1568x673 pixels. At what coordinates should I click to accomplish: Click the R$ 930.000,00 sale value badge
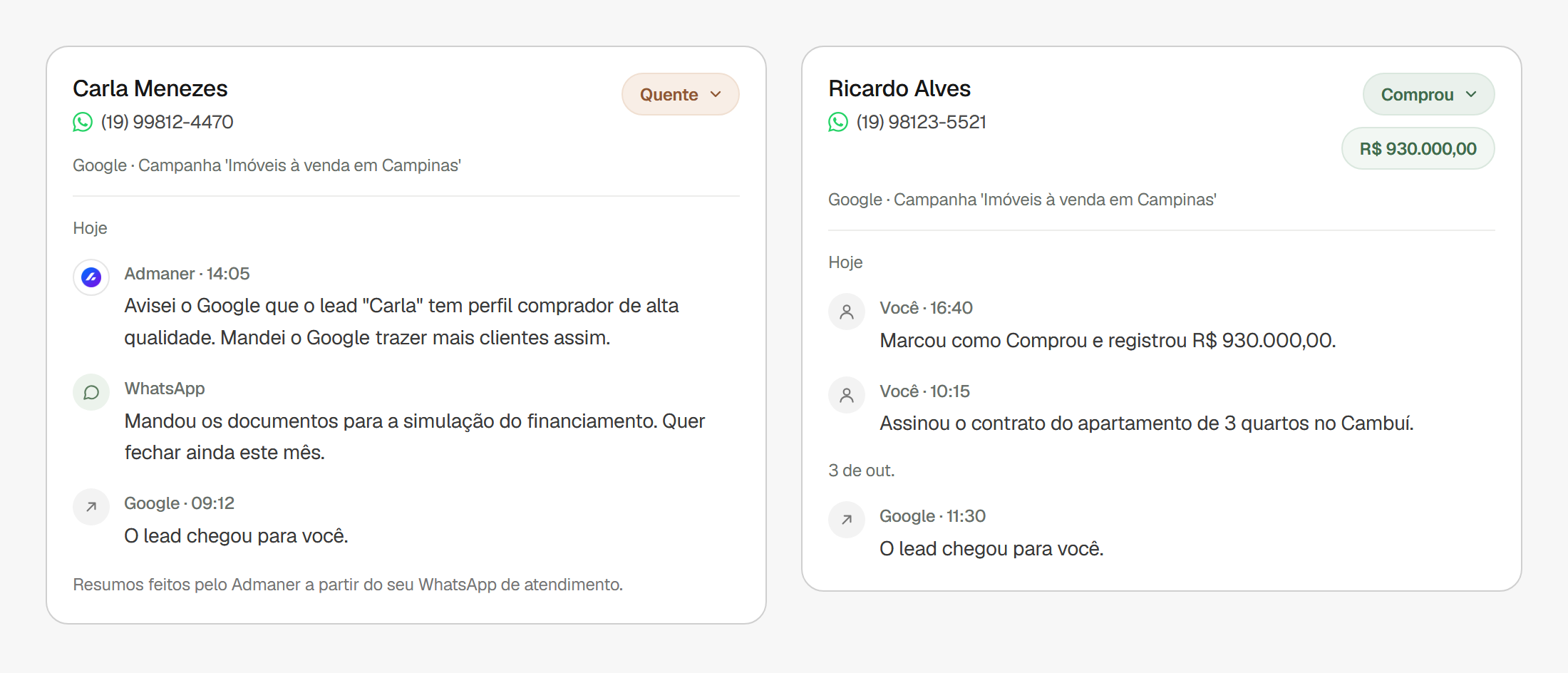pos(1418,148)
